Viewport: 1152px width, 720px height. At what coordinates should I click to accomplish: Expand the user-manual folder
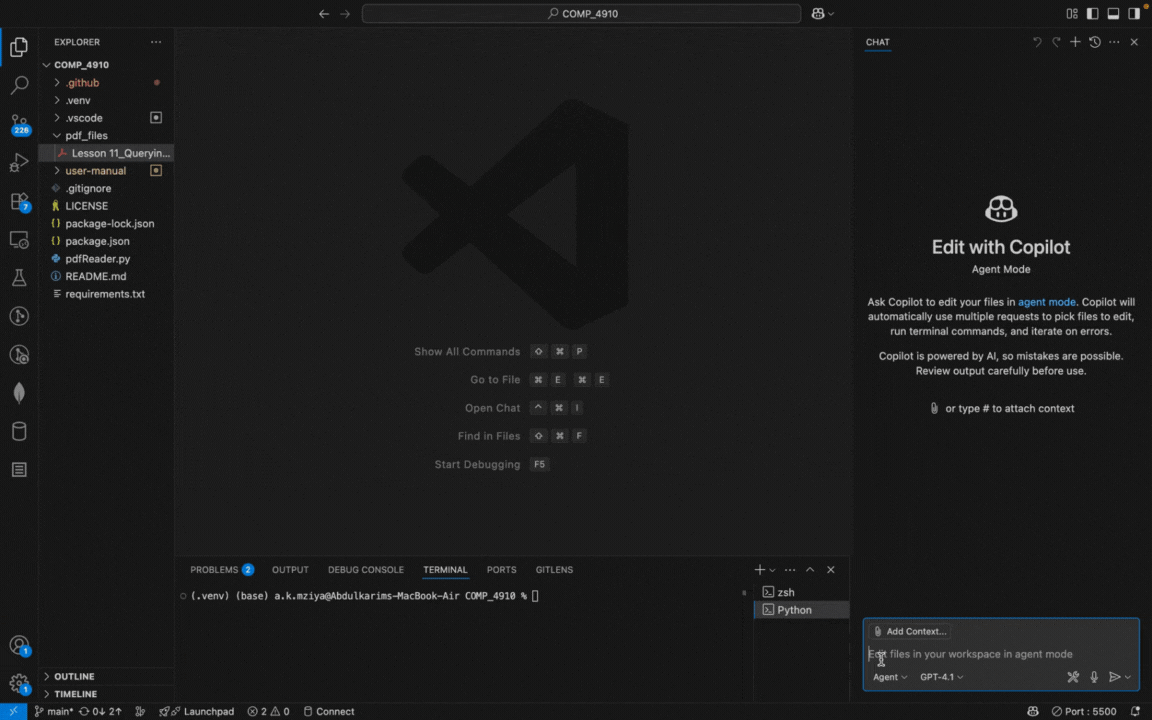tap(95, 171)
